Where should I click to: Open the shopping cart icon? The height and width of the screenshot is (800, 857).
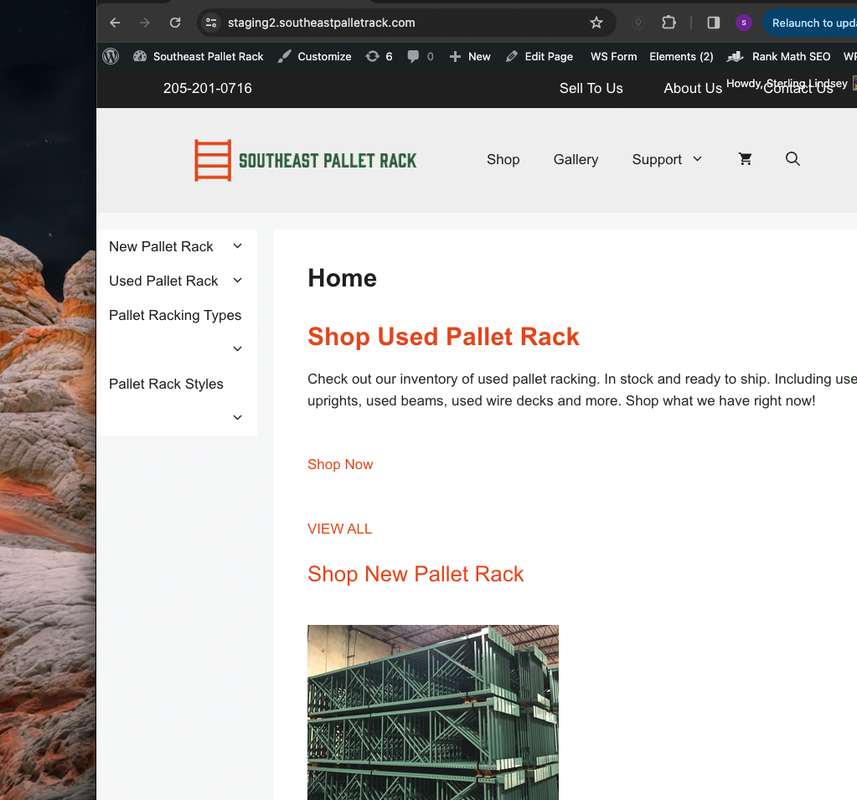[x=745, y=159]
